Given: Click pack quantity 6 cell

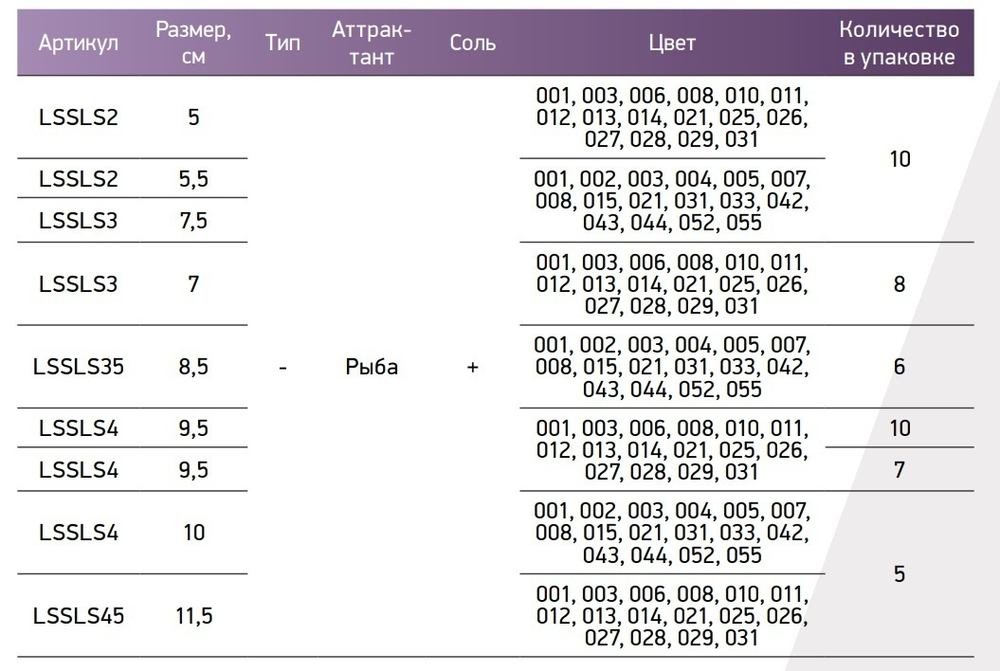Looking at the screenshot, I should pyautogui.click(x=900, y=367).
